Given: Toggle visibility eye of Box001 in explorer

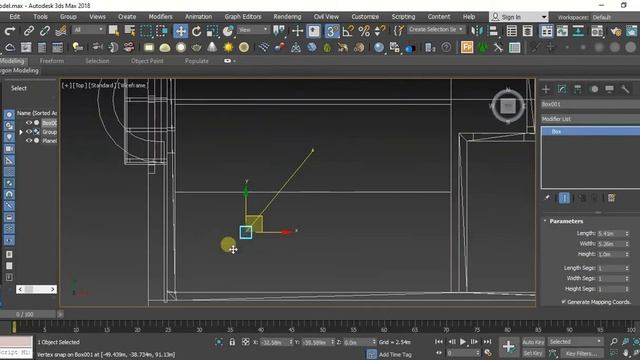Looking at the screenshot, I should pos(29,123).
